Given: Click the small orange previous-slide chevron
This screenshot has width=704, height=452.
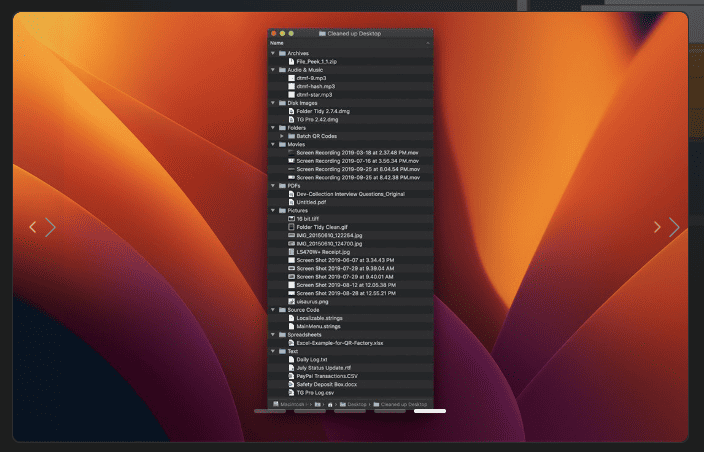Looking at the screenshot, I should tap(33, 227).
